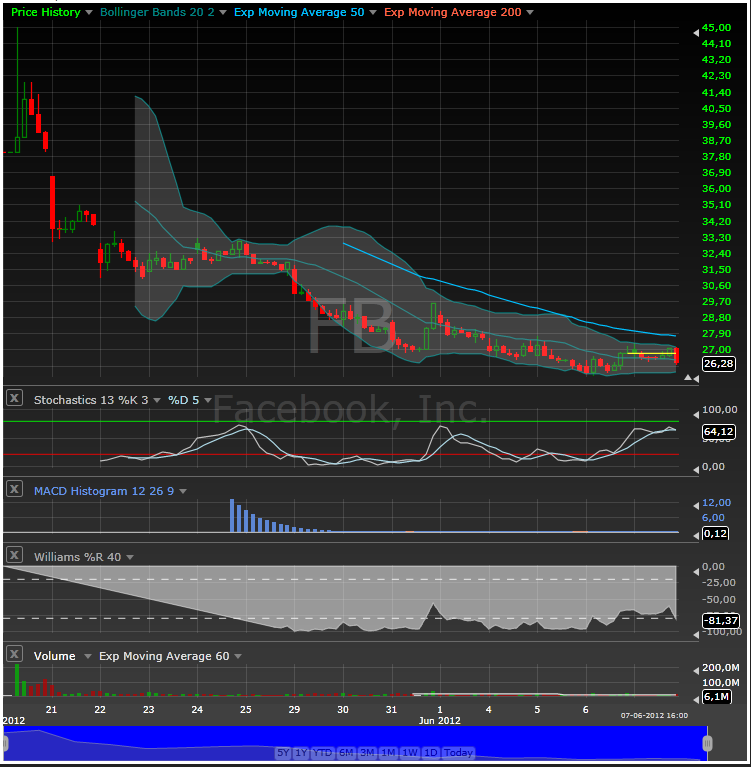Grab the right range slider handle
The height and width of the screenshot is (767, 751).
tap(707, 744)
